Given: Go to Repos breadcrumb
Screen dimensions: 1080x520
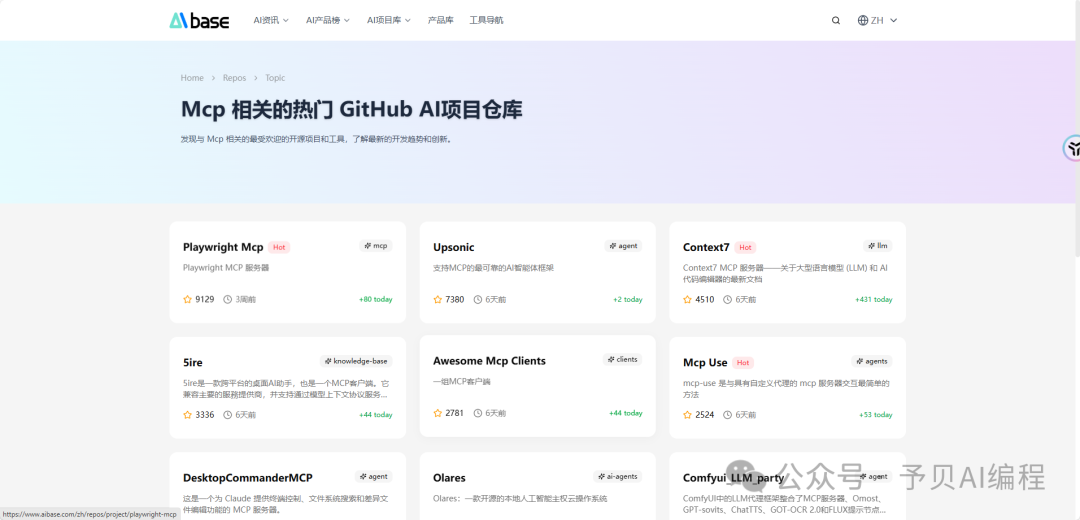Looking at the screenshot, I should (x=234, y=78).
